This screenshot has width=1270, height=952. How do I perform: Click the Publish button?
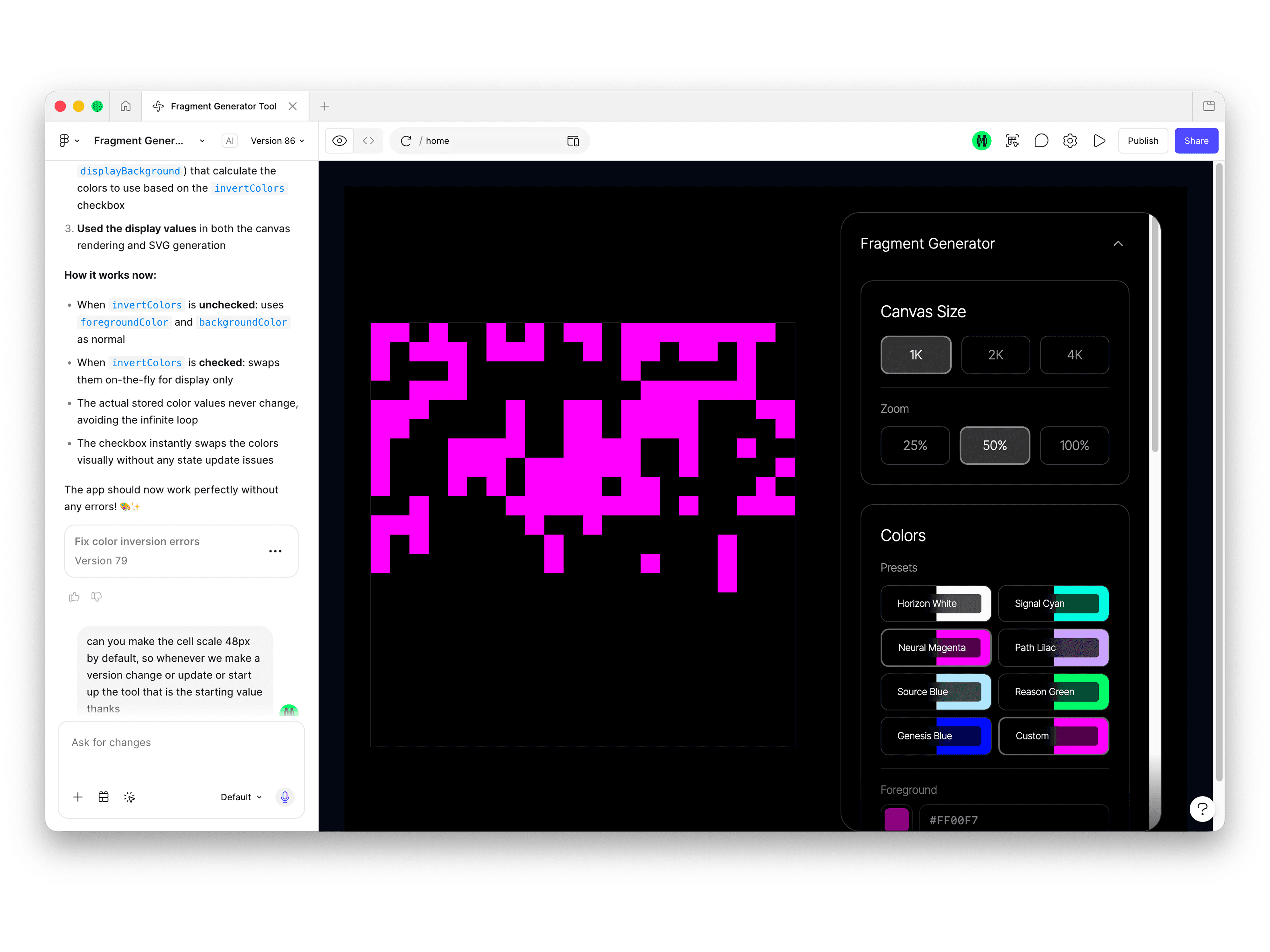[1143, 141]
